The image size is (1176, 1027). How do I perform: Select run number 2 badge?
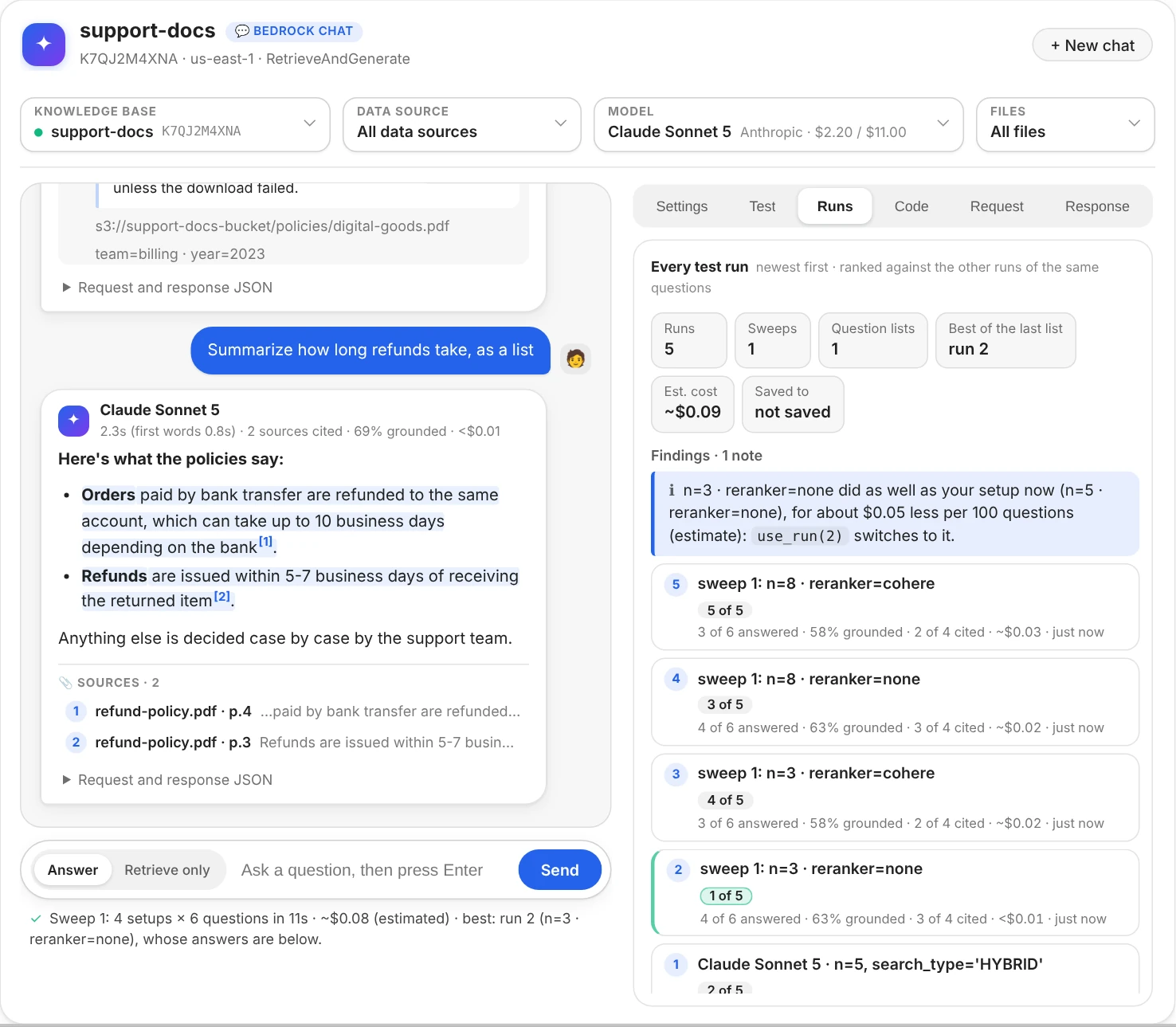(678, 869)
